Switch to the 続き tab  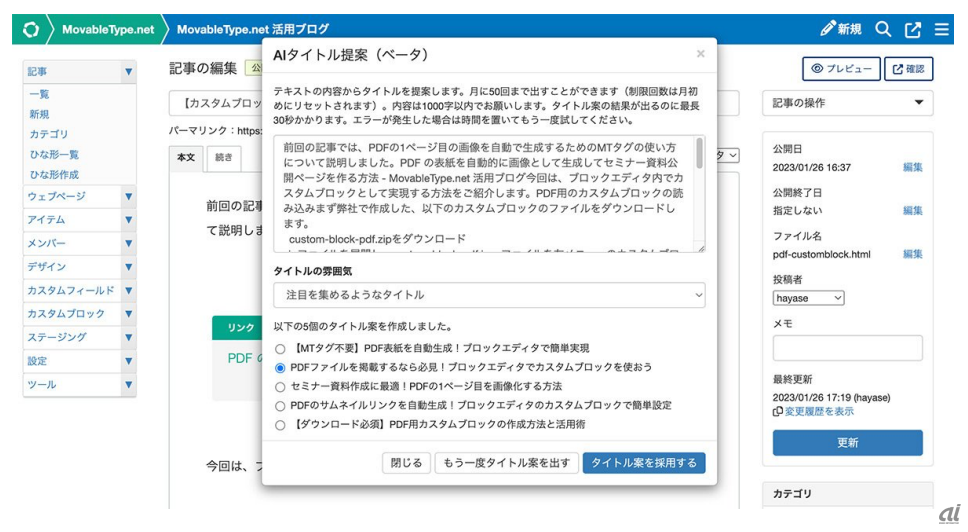click(223, 158)
